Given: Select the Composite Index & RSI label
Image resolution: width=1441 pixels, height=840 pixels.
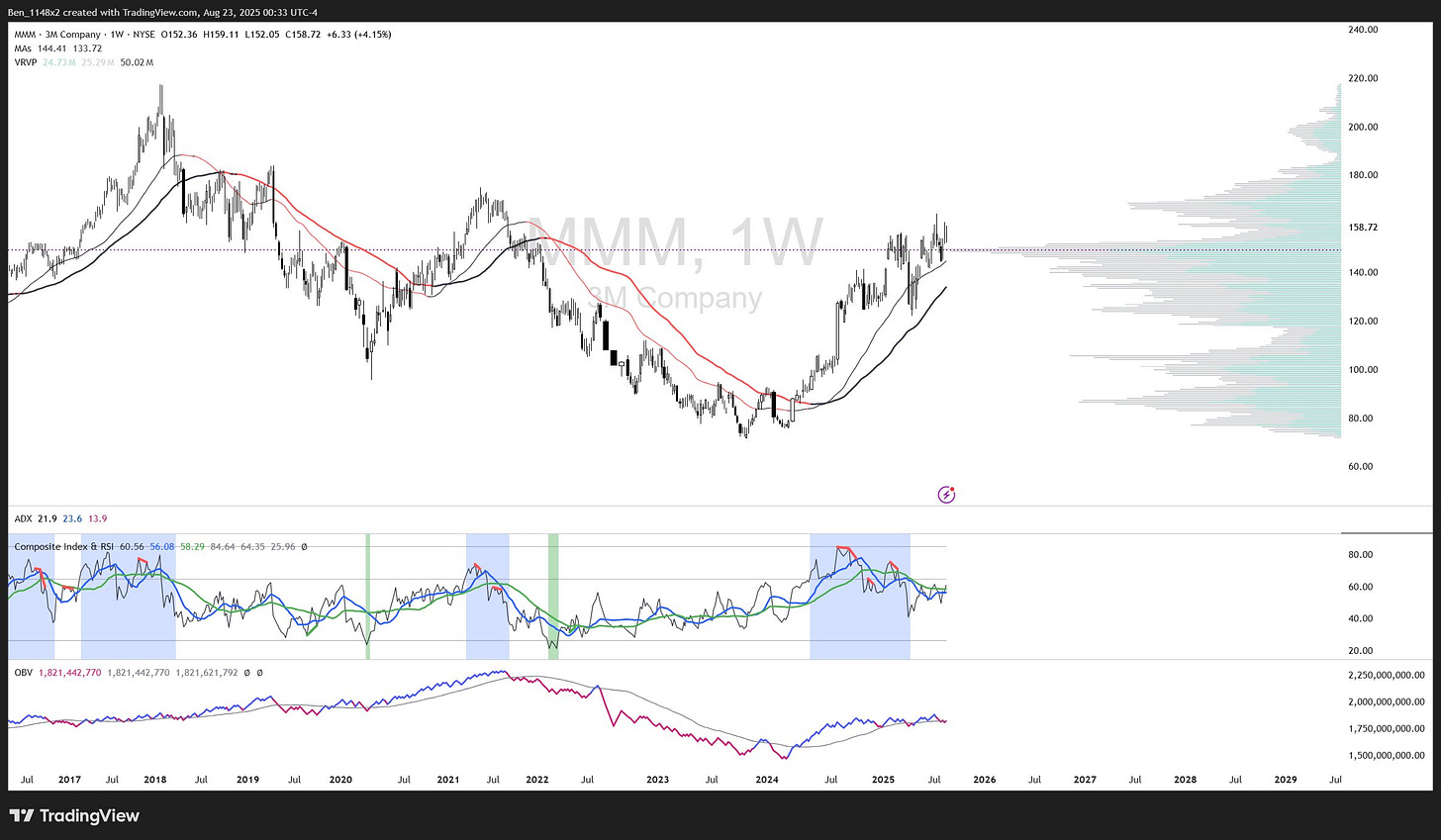Looking at the screenshot, I should (x=64, y=546).
